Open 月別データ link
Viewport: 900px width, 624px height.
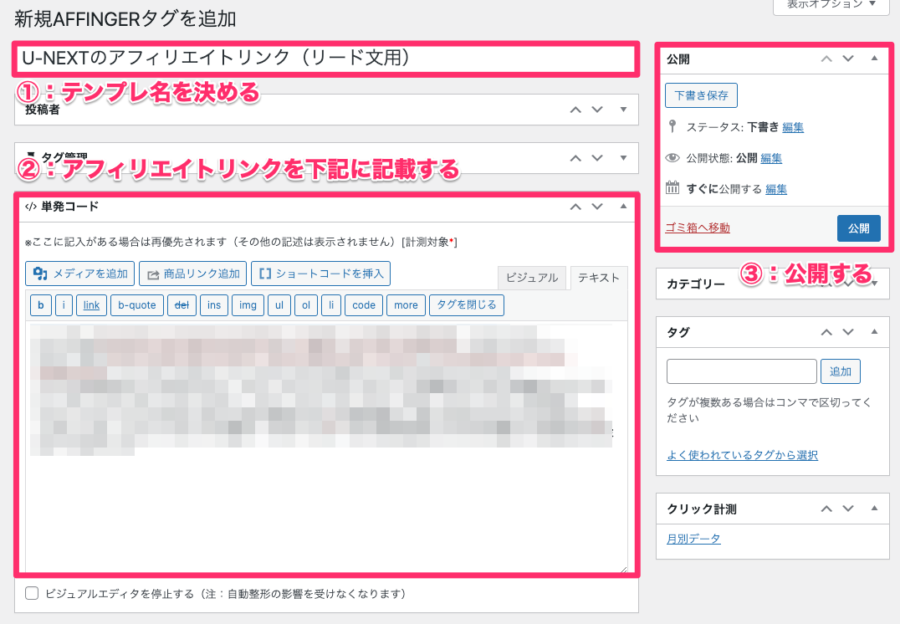tap(693, 539)
